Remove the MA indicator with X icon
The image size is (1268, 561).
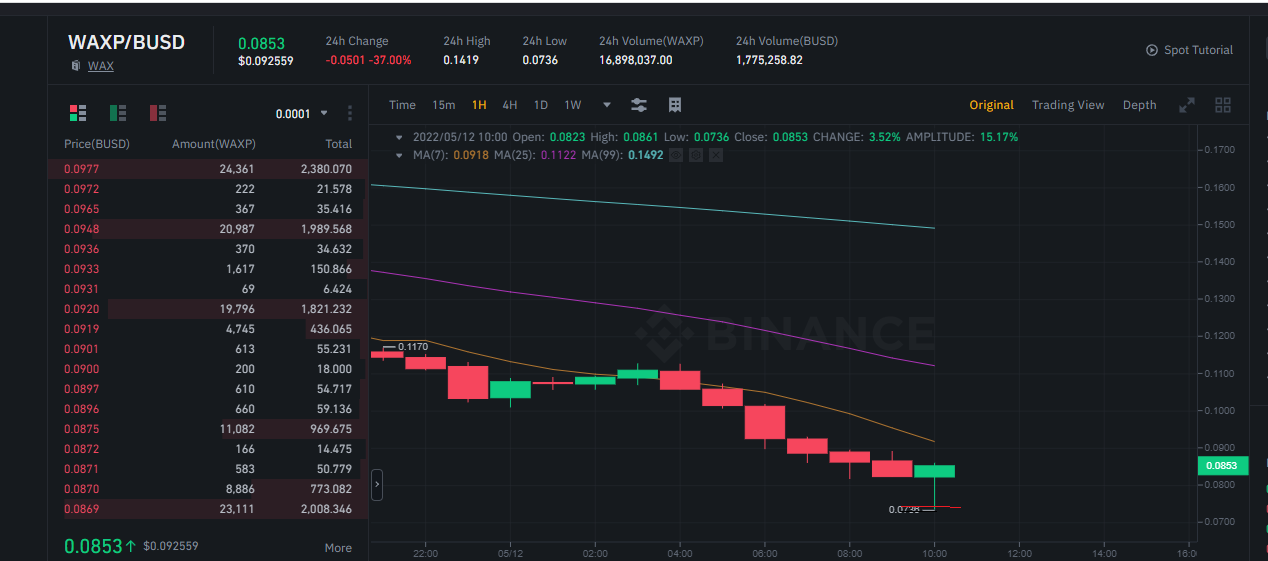[715, 155]
